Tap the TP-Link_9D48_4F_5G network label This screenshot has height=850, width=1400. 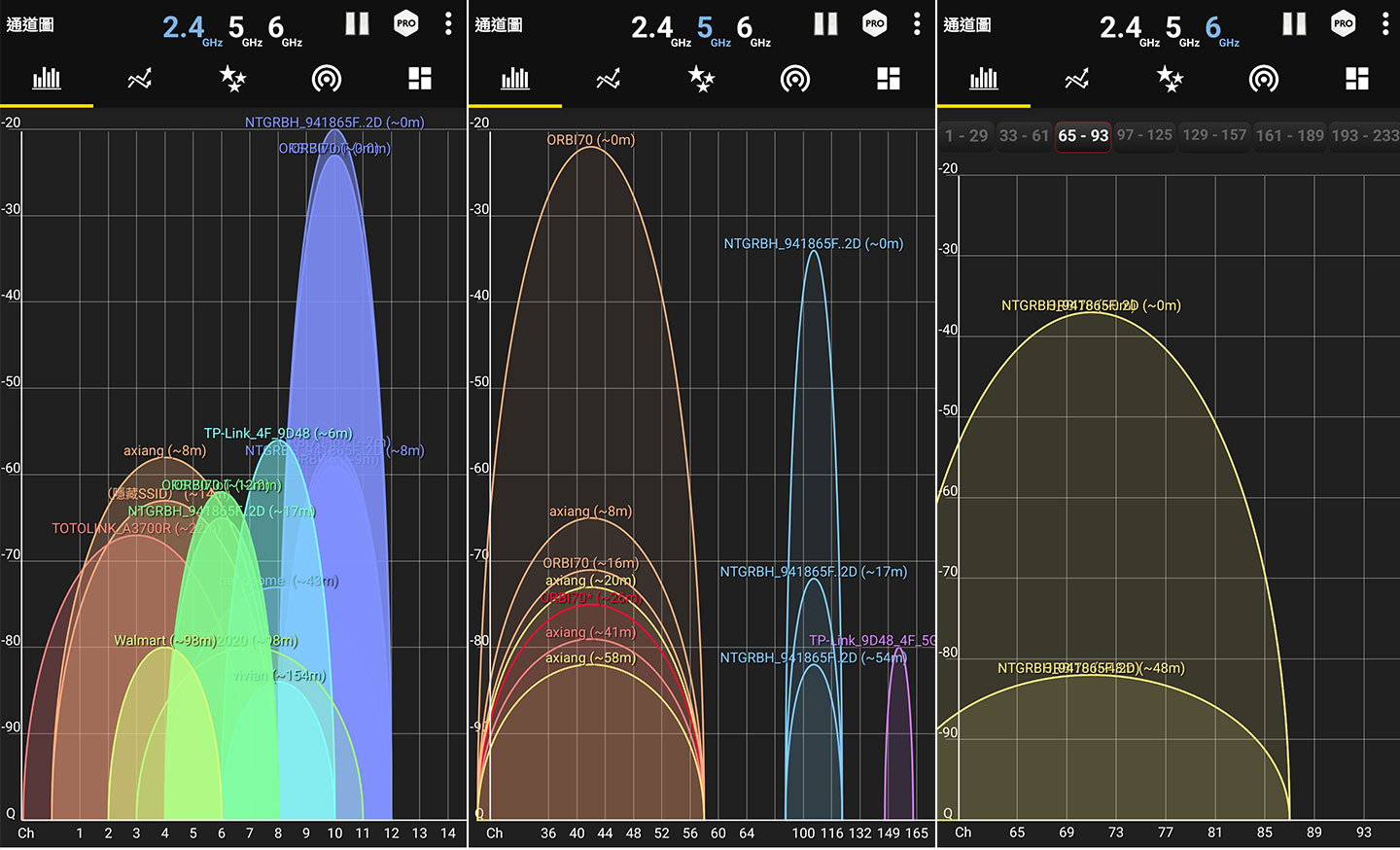click(872, 640)
